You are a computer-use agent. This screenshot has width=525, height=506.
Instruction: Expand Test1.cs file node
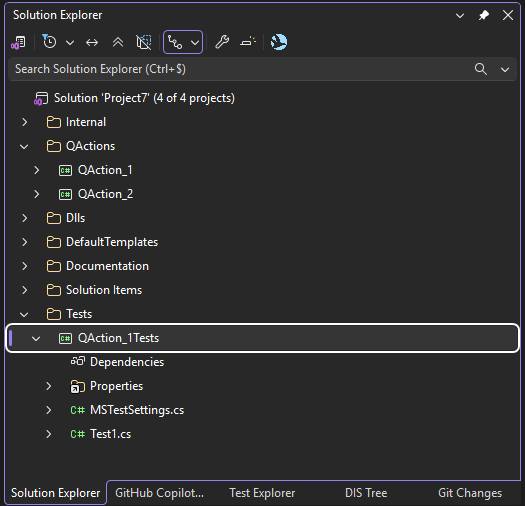point(49,434)
